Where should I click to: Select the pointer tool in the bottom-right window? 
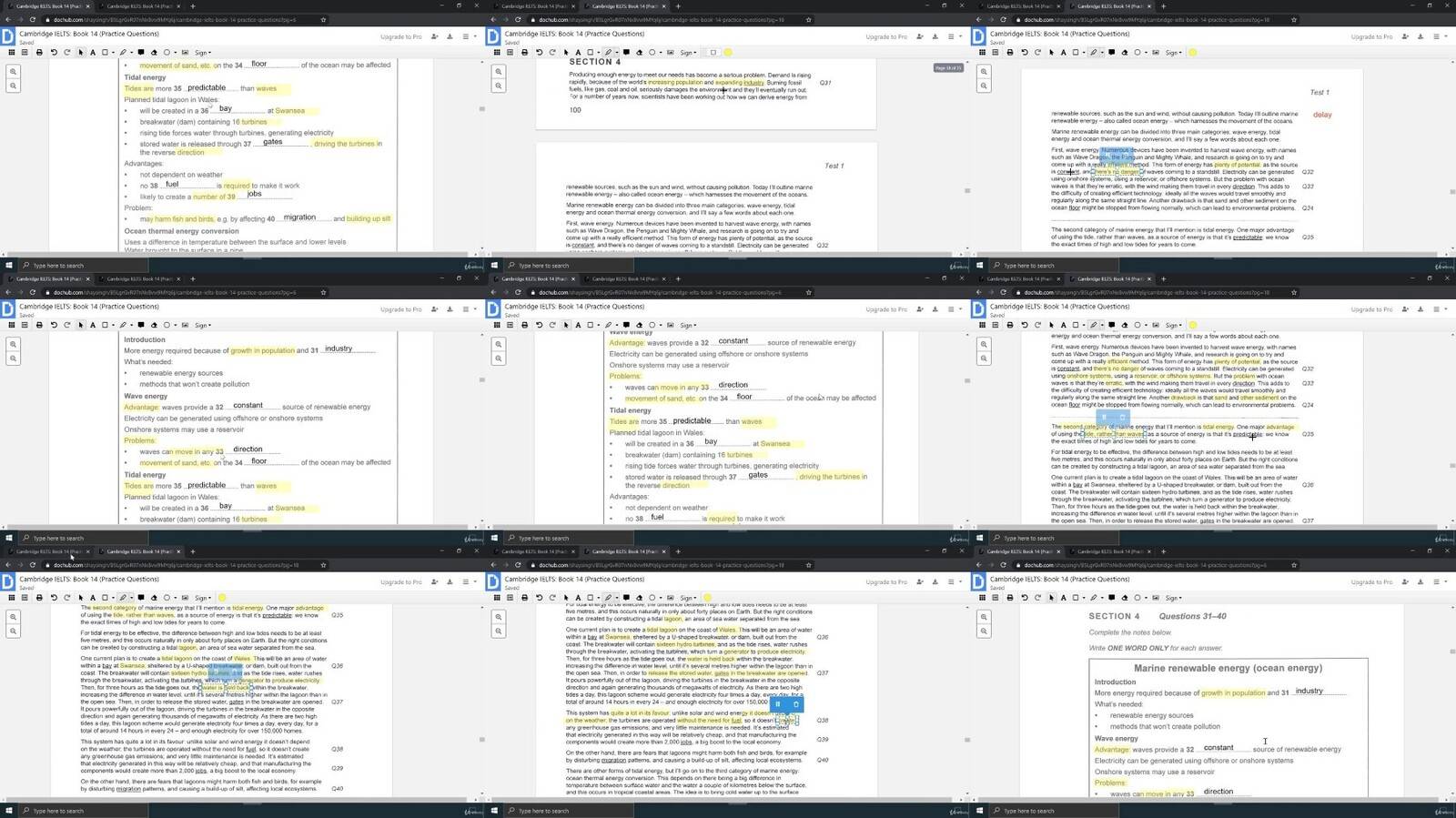coord(1051,598)
